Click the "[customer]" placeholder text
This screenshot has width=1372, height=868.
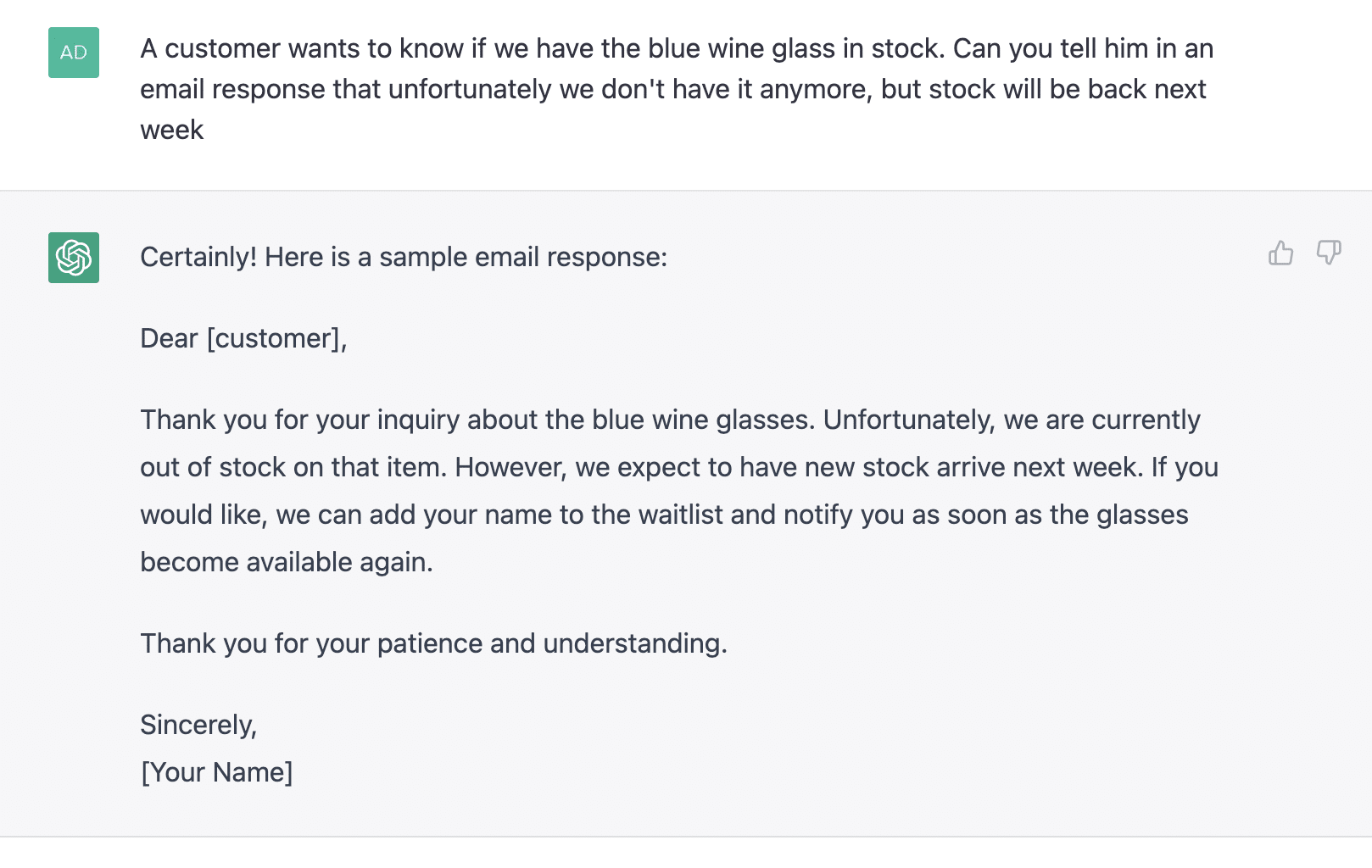pyautogui.click(x=276, y=338)
